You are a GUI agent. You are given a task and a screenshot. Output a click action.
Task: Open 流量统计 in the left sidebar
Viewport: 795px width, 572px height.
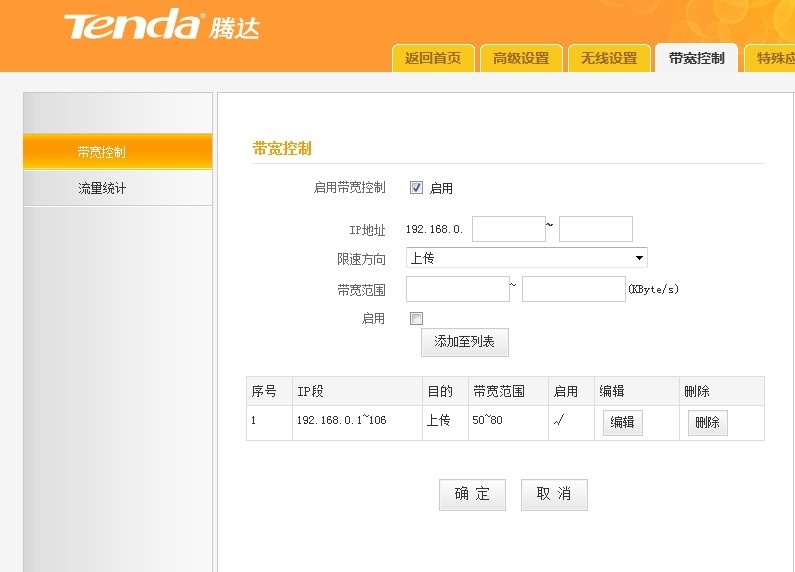(118, 188)
